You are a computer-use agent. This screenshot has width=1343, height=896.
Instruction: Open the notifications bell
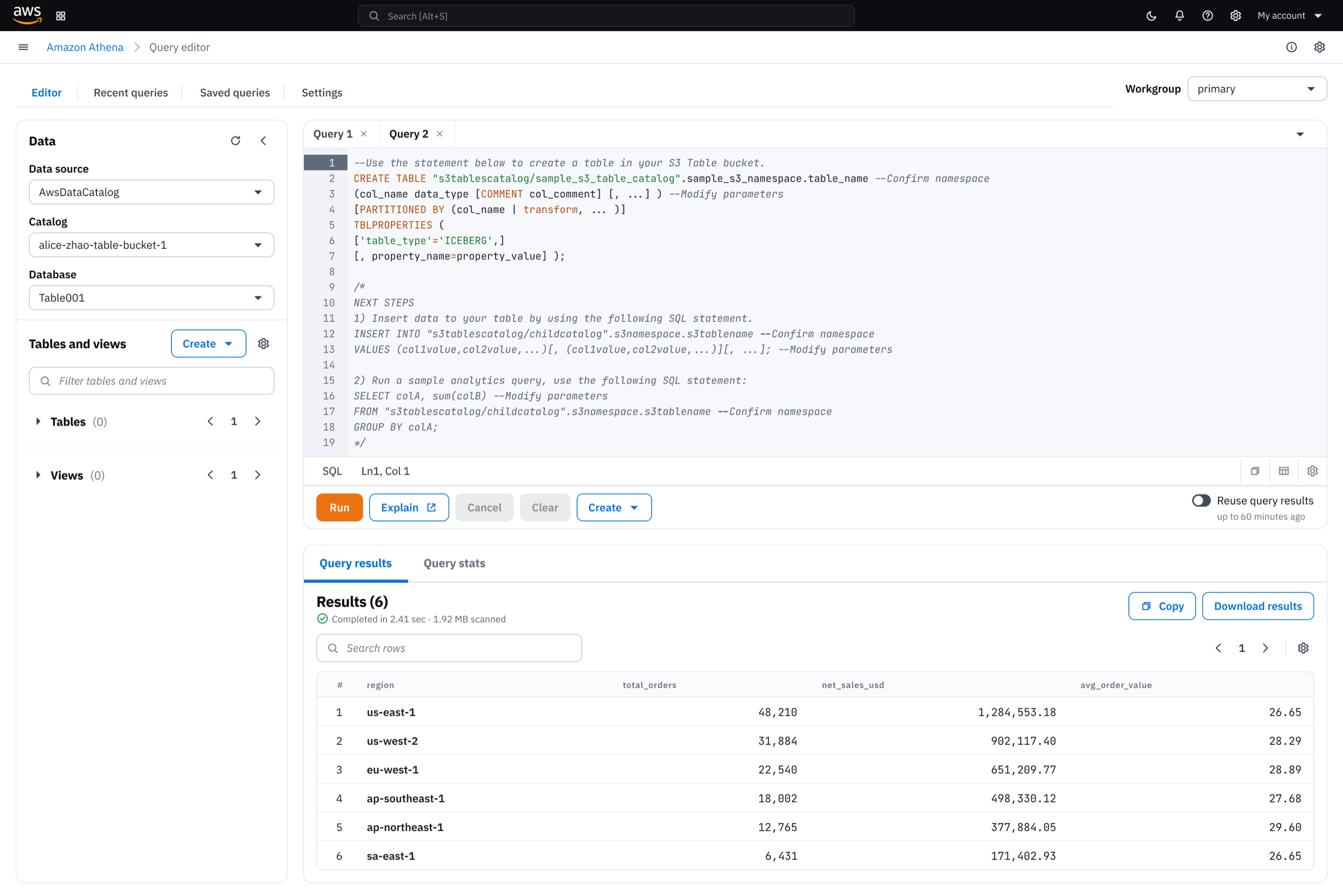[x=1179, y=16]
